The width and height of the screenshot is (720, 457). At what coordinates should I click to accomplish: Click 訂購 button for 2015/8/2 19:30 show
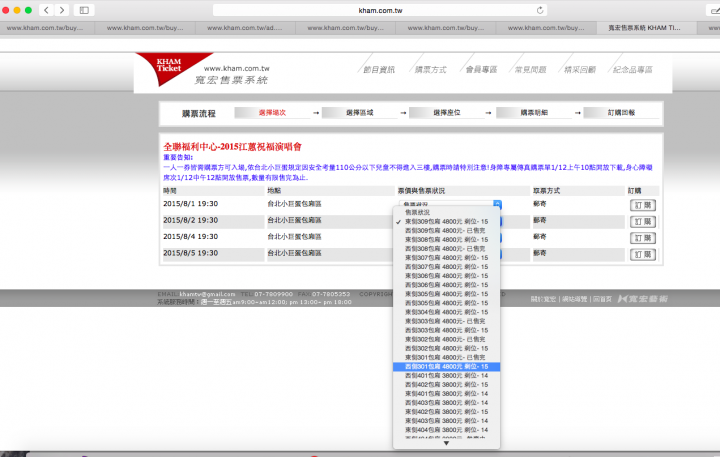642,222
